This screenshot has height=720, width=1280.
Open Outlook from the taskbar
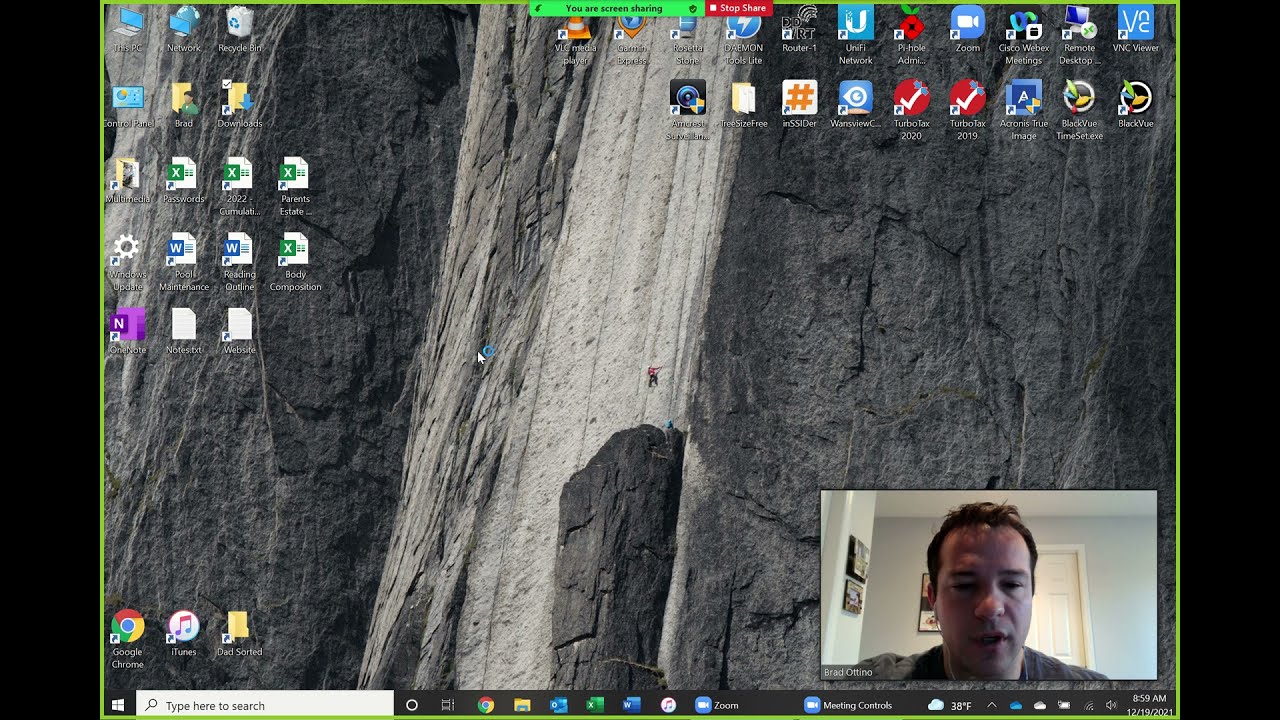(558, 705)
